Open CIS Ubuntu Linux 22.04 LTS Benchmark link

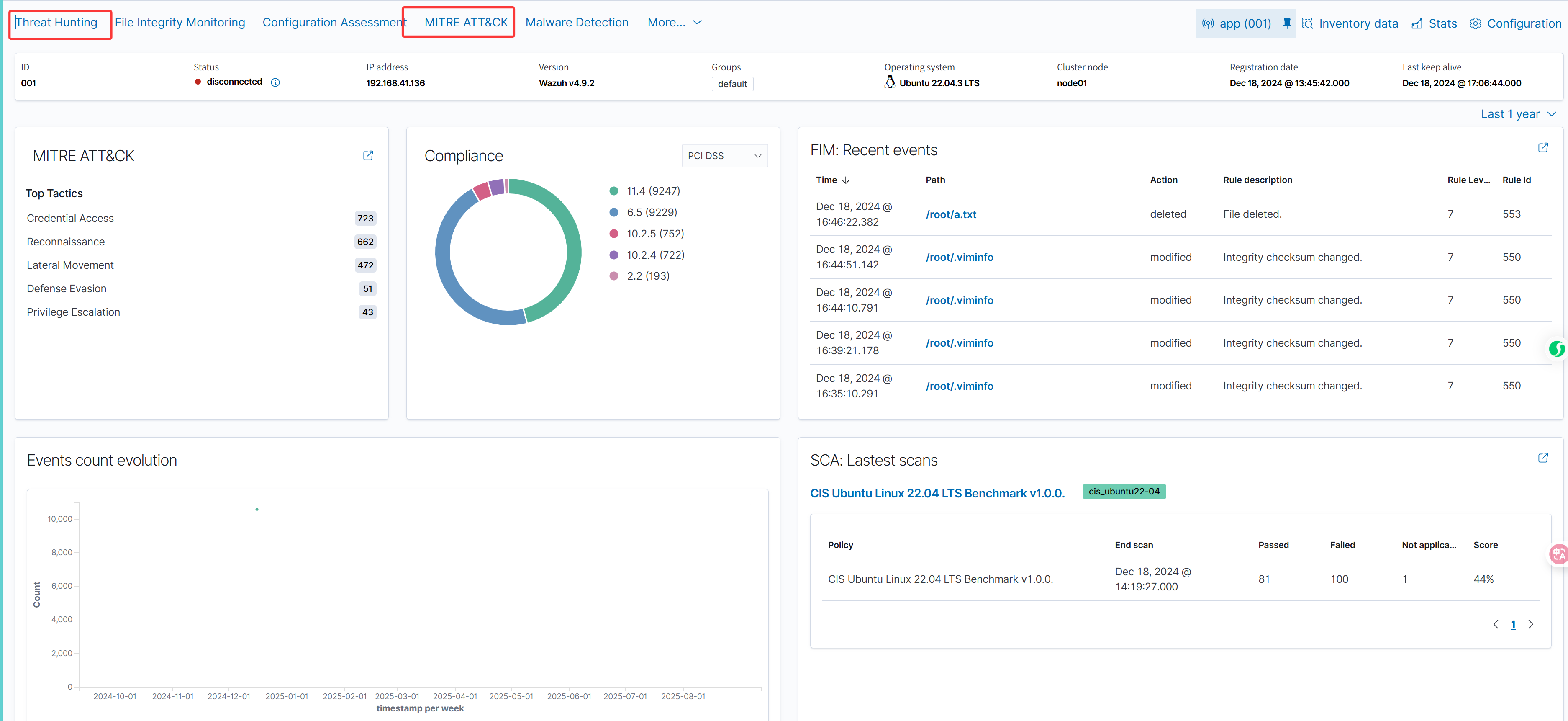coord(937,493)
